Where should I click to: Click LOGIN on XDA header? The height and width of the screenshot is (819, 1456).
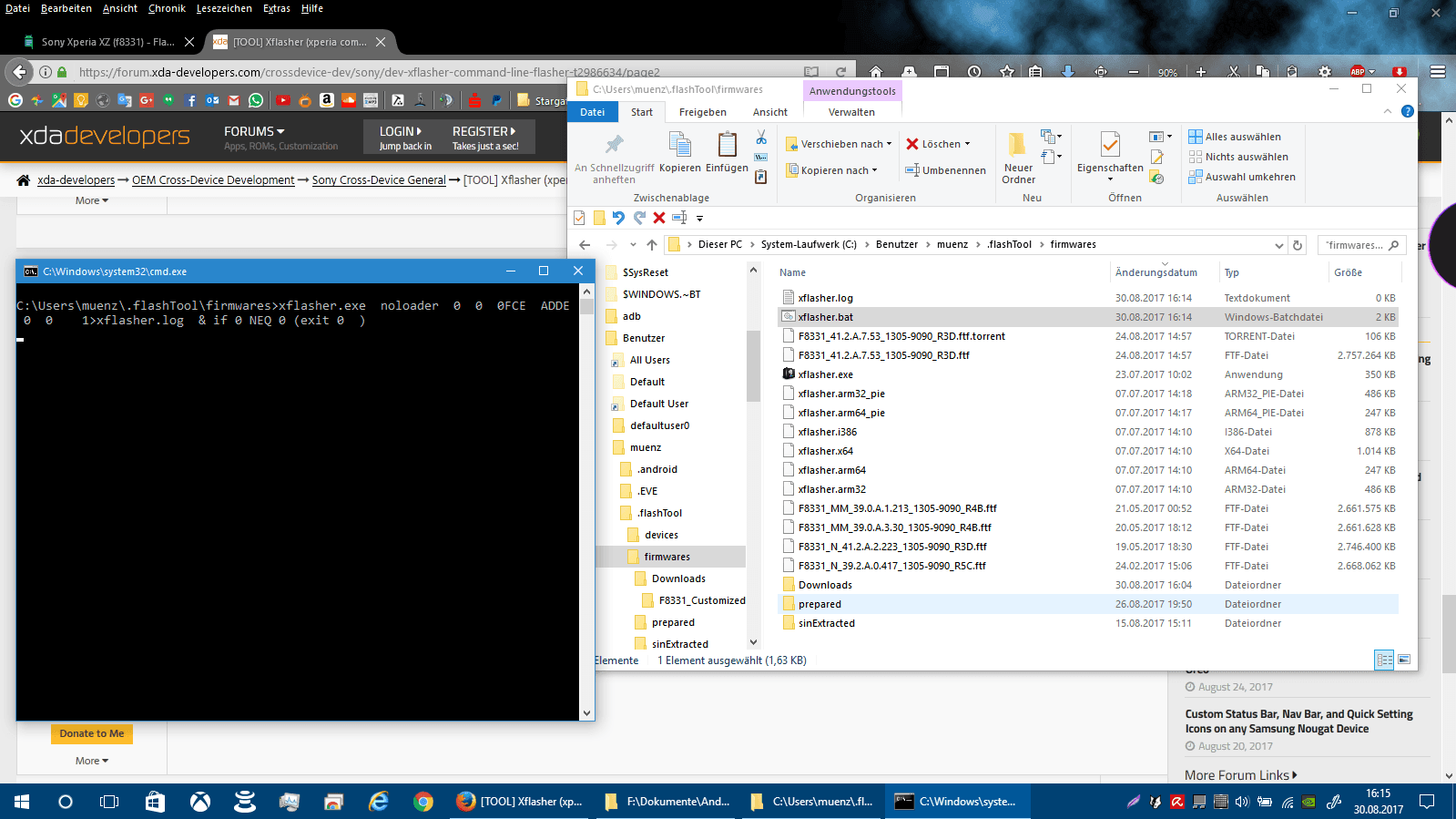click(400, 131)
